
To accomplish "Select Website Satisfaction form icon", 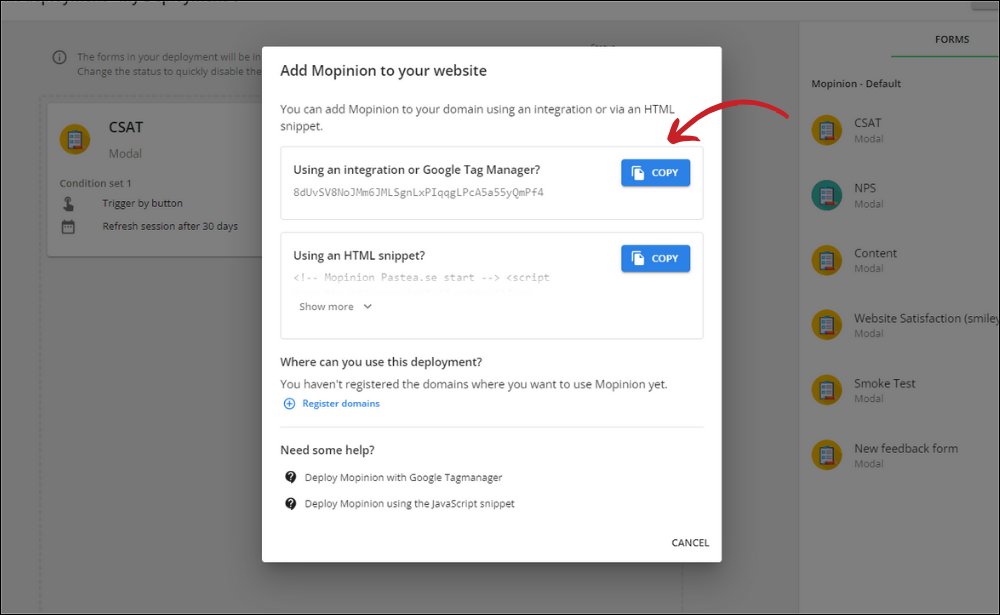I will pos(826,325).
